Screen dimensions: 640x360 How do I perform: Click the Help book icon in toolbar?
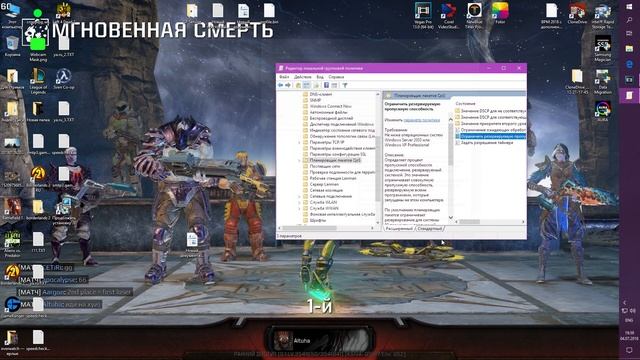coord(327,85)
